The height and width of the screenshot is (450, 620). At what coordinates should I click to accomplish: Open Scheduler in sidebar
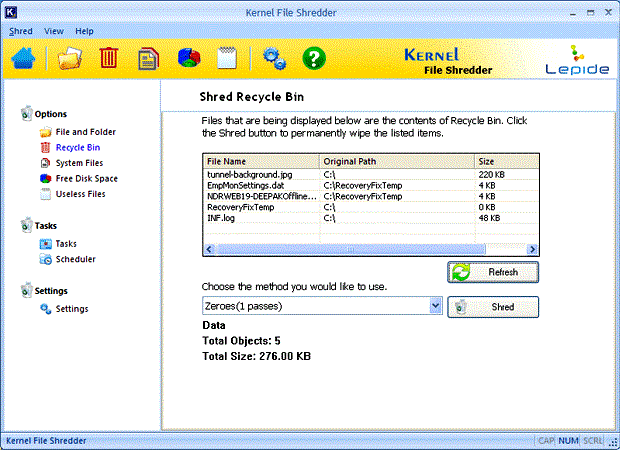tap(76, 259)
